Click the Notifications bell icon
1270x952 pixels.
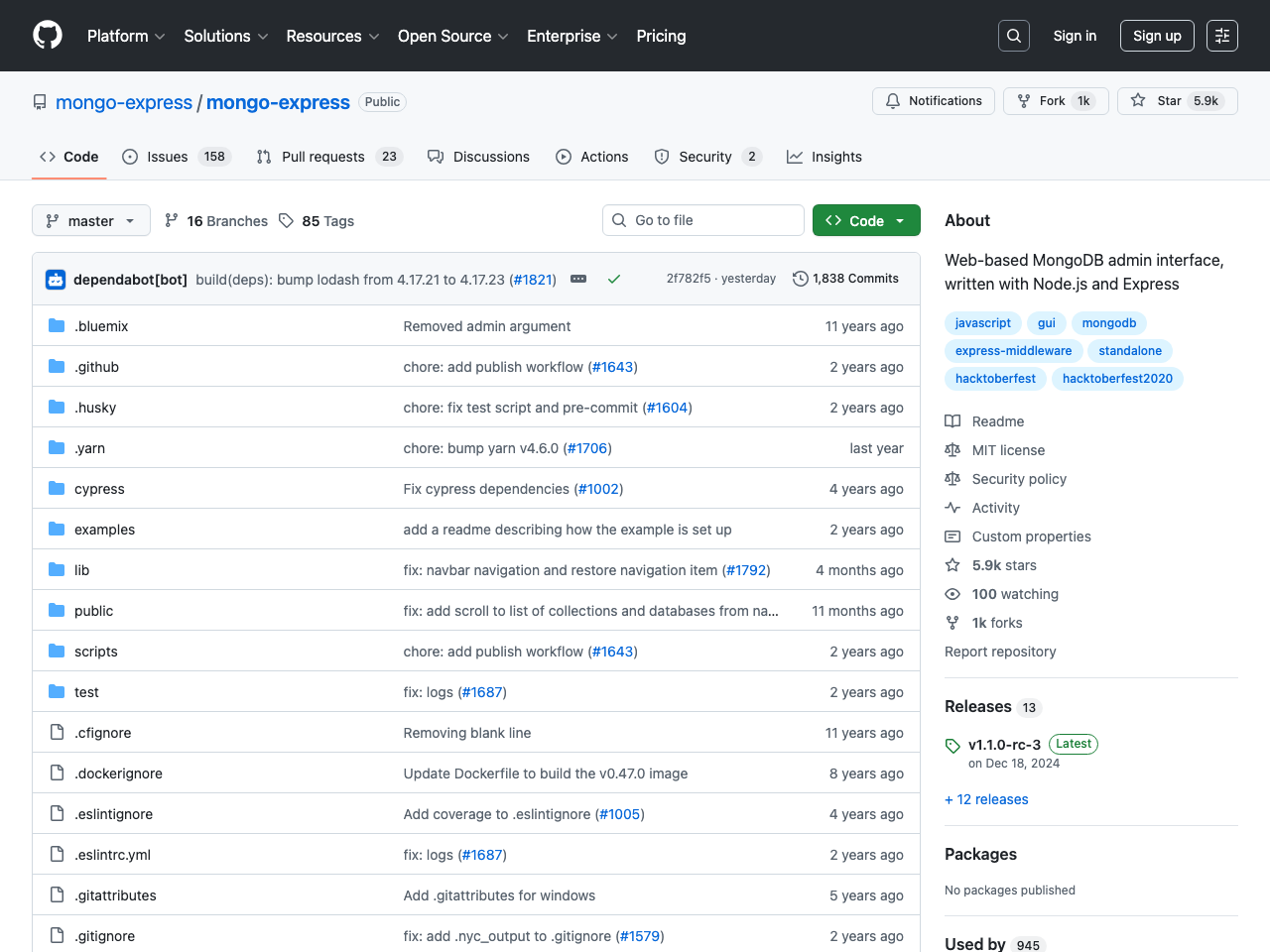(x=892, y=100)
